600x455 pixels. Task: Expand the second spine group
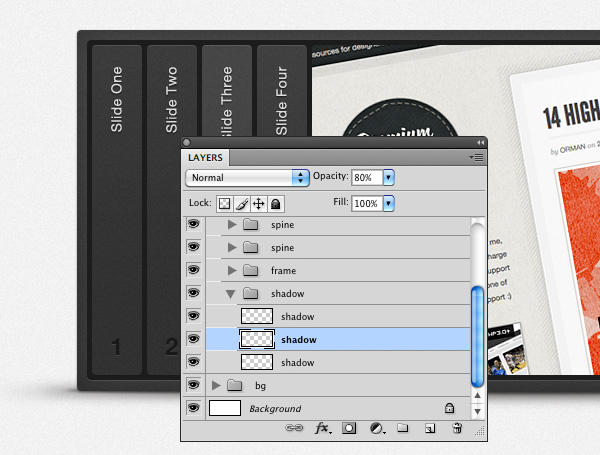click(232, 248)
